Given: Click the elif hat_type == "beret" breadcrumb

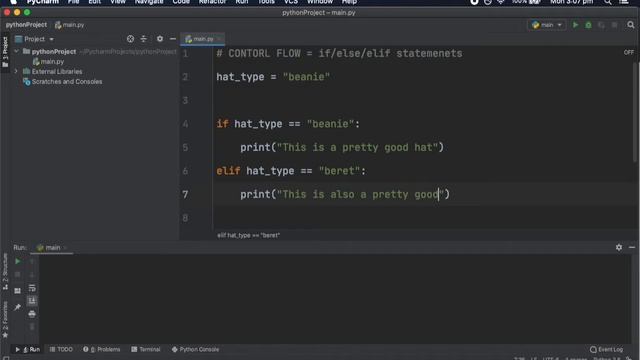Looking at the screenshot, I should tap(248, 236).
